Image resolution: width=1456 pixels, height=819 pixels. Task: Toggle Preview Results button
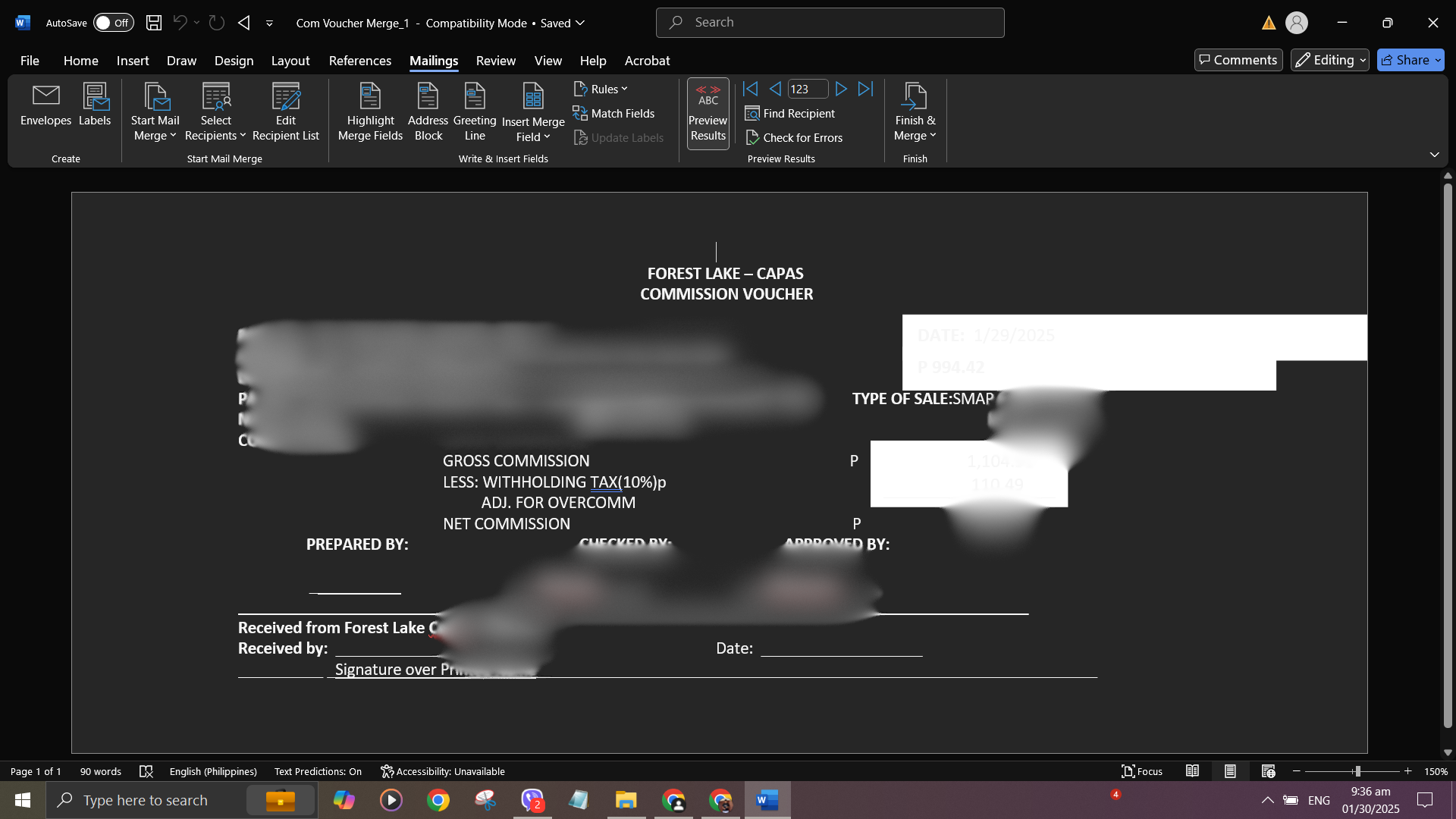point(708,114)
